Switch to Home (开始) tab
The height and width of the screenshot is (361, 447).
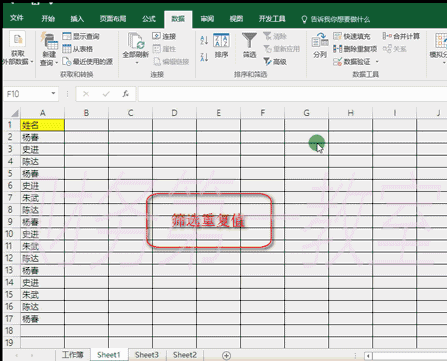tap(48, 19)
